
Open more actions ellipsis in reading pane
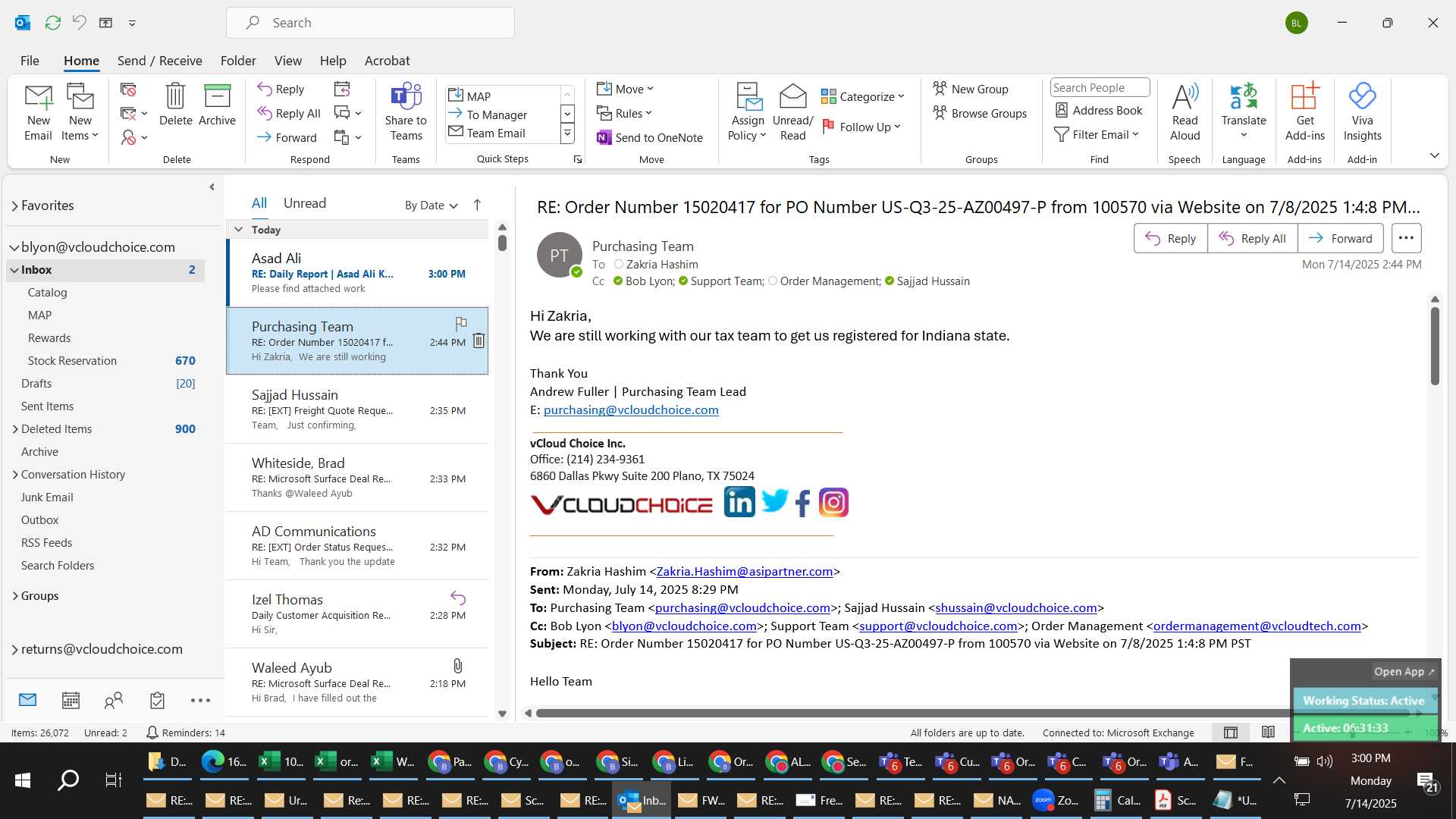click(1406, 238)
